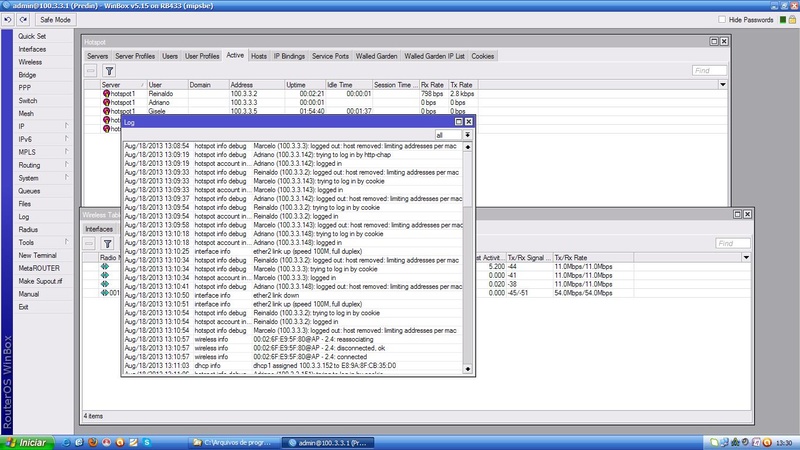The image size is (800, 450).
Task: Open Quick Set in sidebar
Action: [32, 36]
